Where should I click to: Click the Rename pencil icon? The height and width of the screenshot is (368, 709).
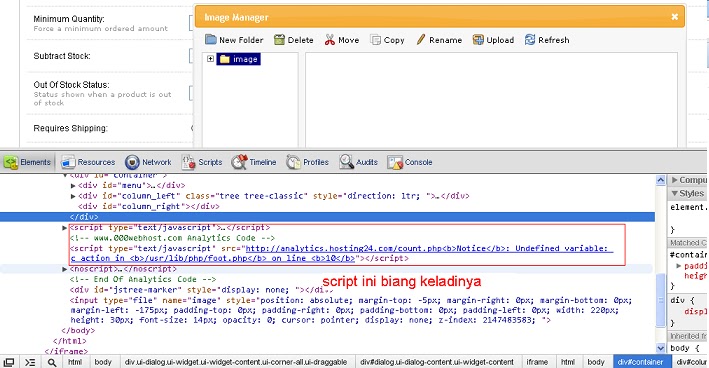421,40
